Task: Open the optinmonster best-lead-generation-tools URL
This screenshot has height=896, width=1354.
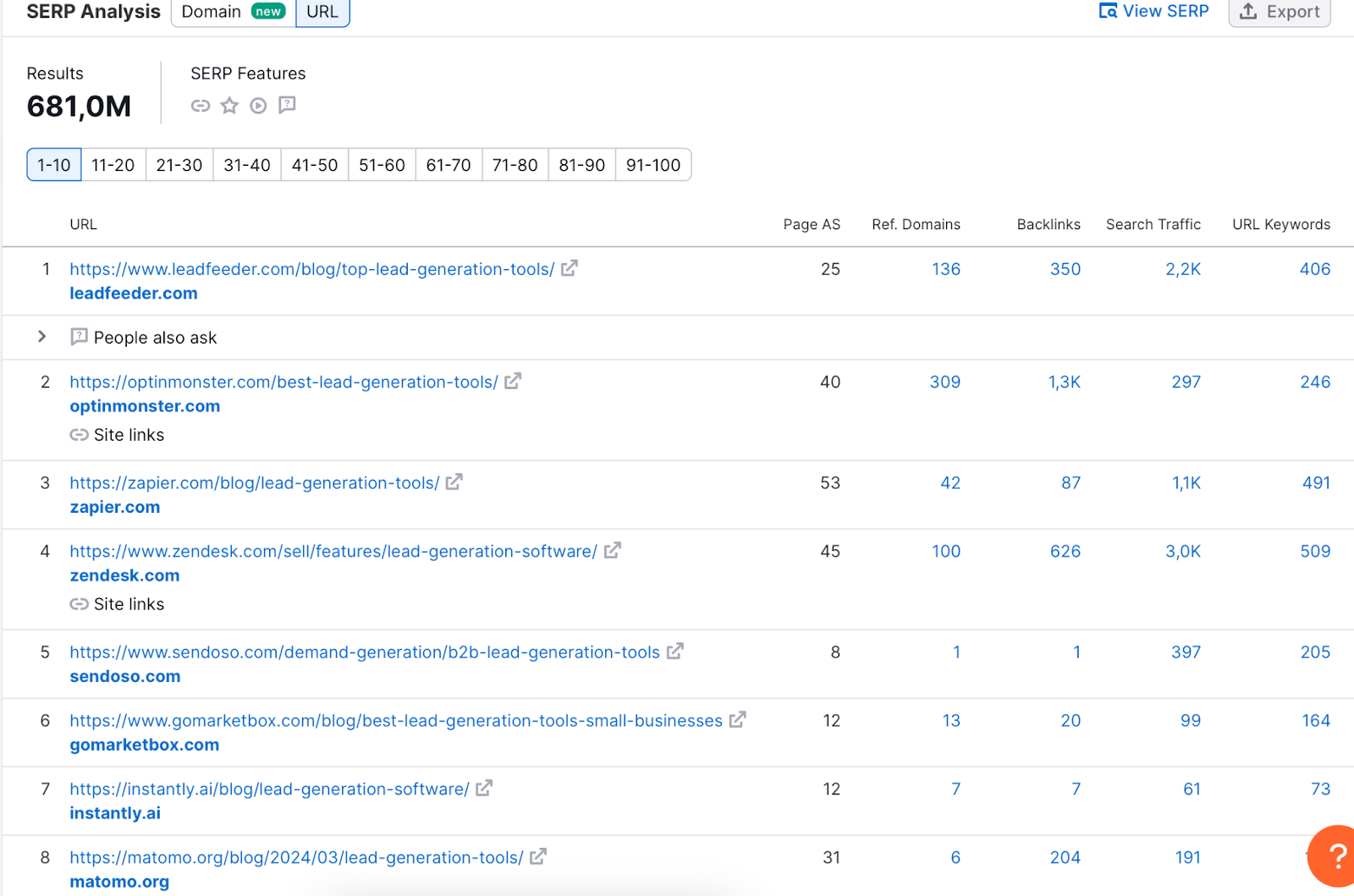Action: tap(284, 382)
